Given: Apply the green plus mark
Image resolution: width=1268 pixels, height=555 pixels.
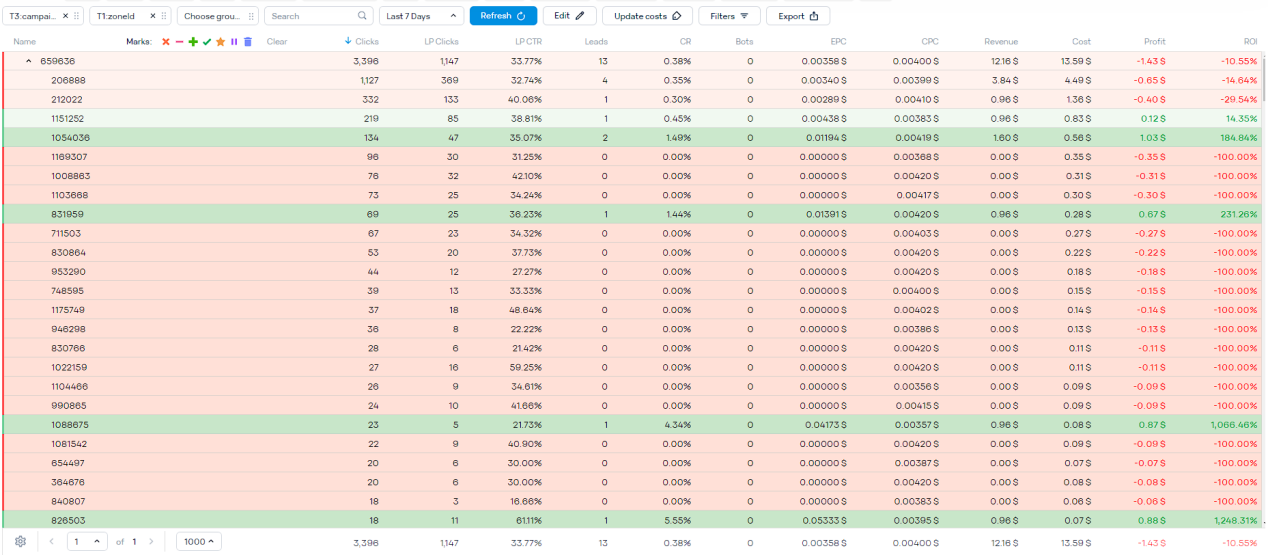Looking at the screenshot, I should [x=193, y=42].
